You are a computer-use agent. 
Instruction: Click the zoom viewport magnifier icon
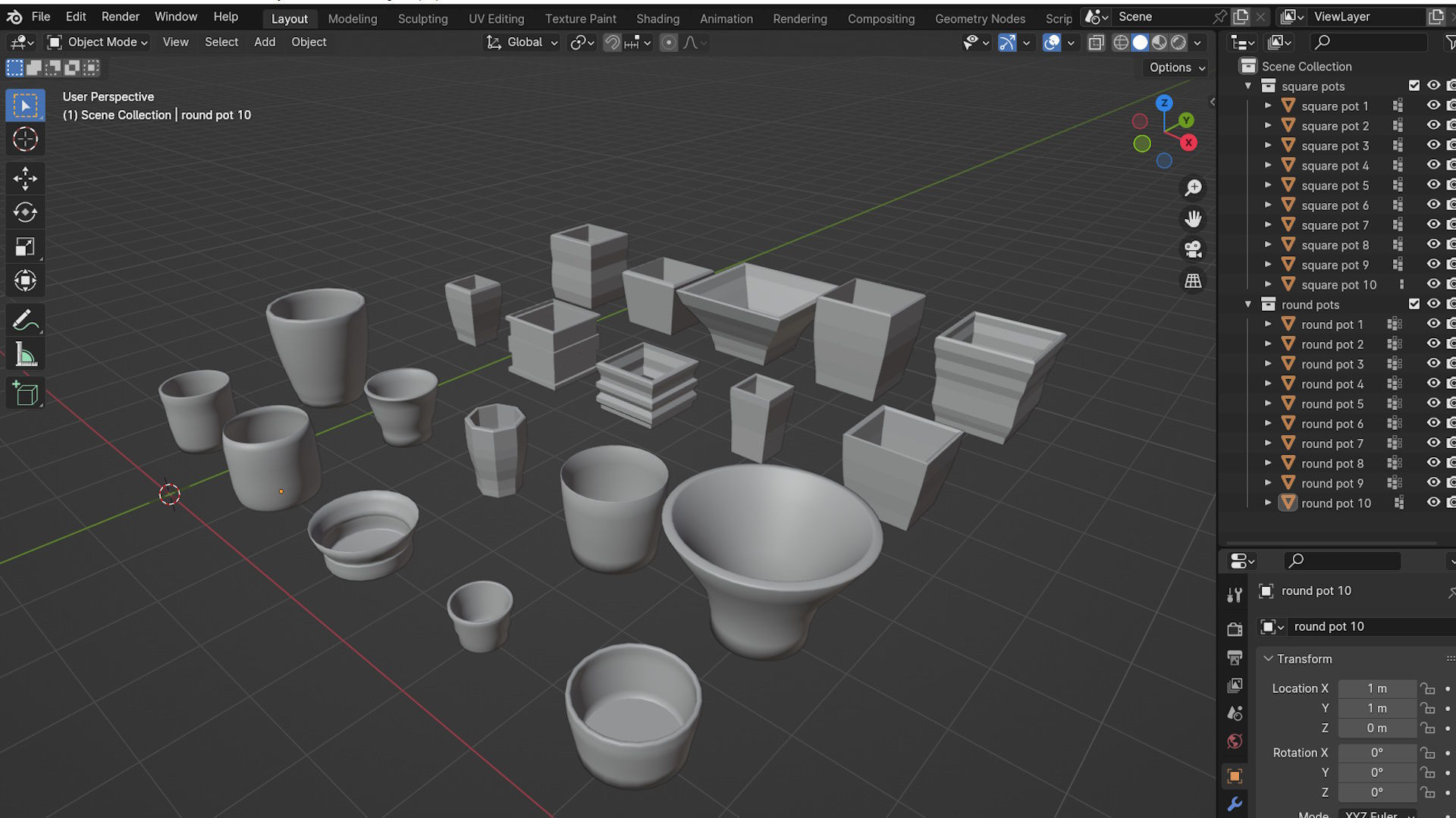coord(1193,187)
